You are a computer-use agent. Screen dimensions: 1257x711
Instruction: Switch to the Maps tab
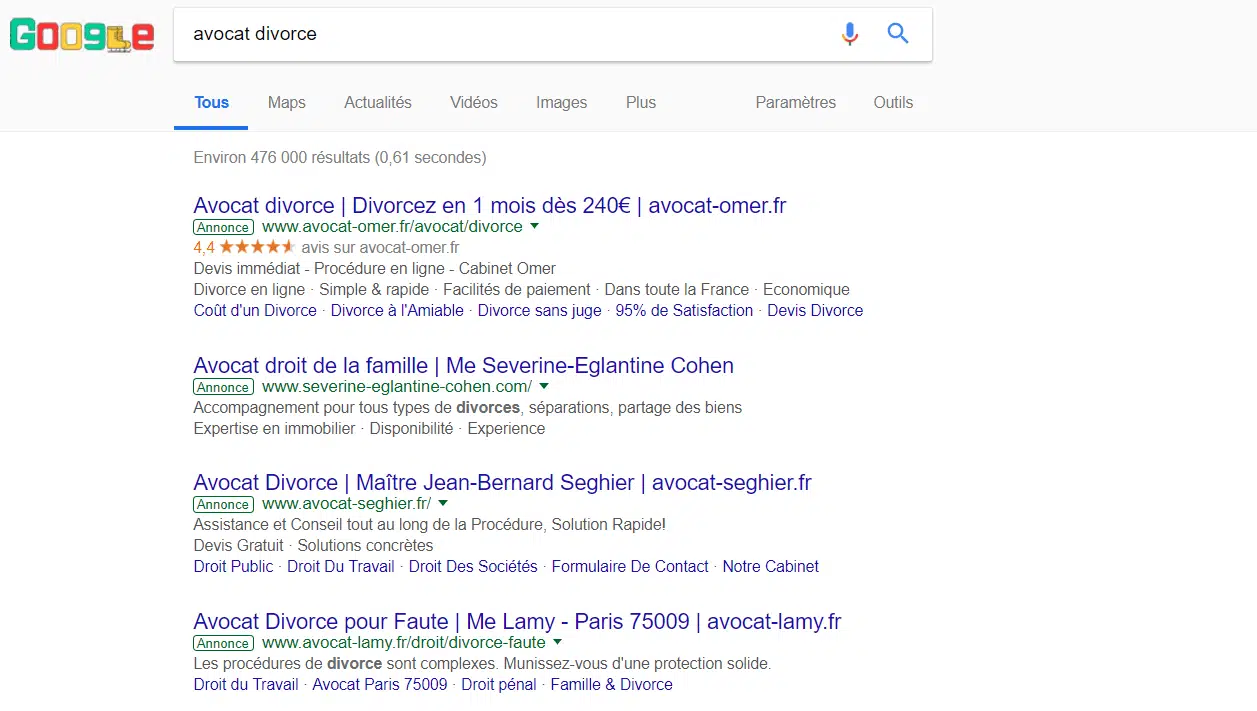pyautogui.click(x=286, y=102)
